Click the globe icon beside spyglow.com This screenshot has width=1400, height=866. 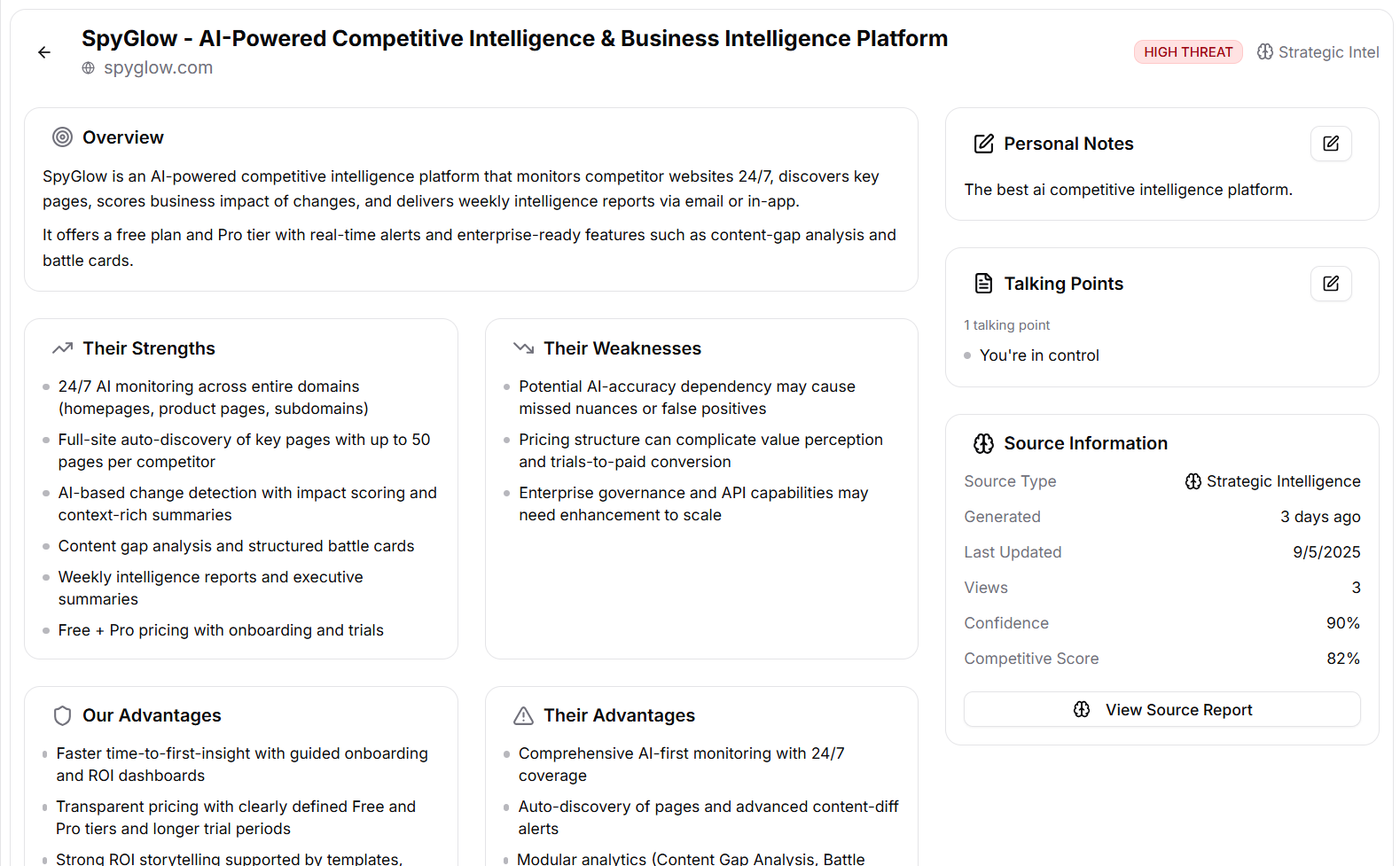[x=89, y=68]
